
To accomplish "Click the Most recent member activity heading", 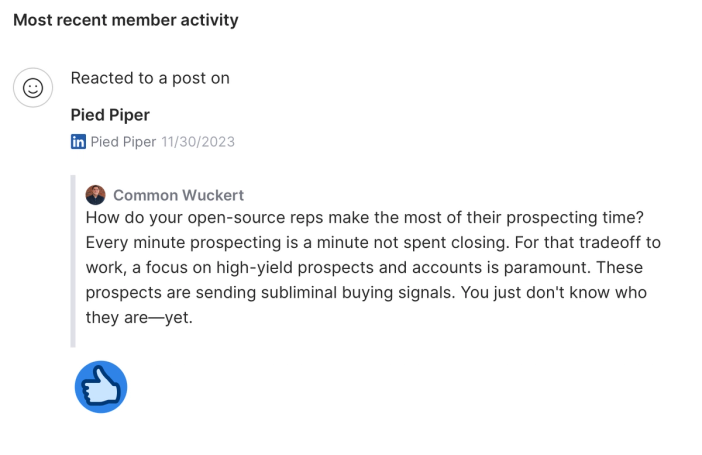I will [x=126, y=20].
